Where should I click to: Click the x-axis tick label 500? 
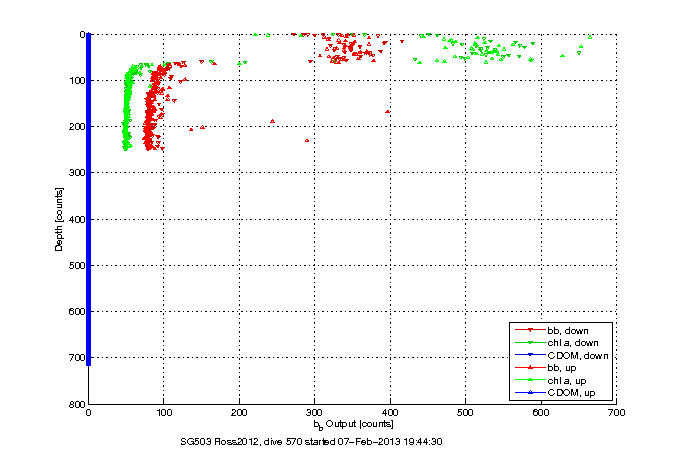465,413
